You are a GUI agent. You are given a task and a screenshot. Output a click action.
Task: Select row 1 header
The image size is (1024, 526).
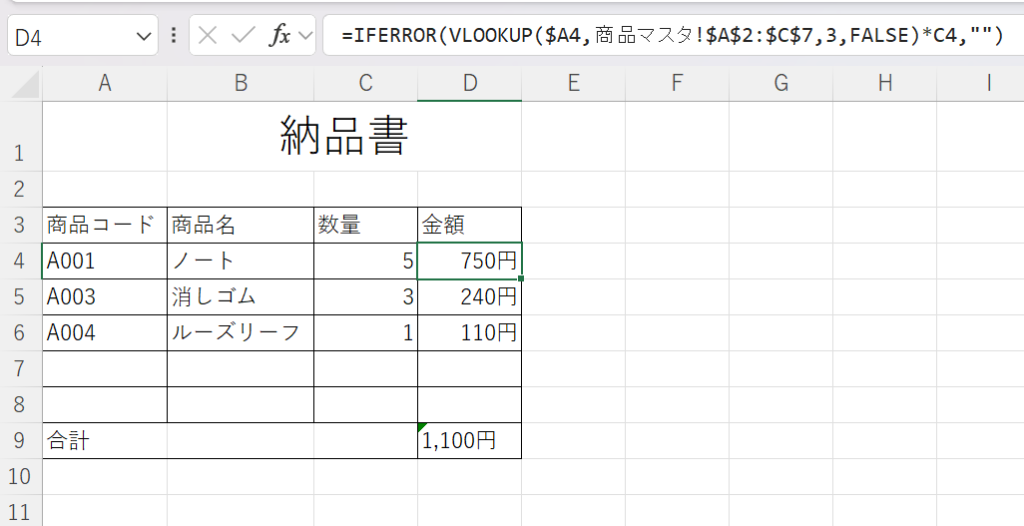(x=21, y=137)
